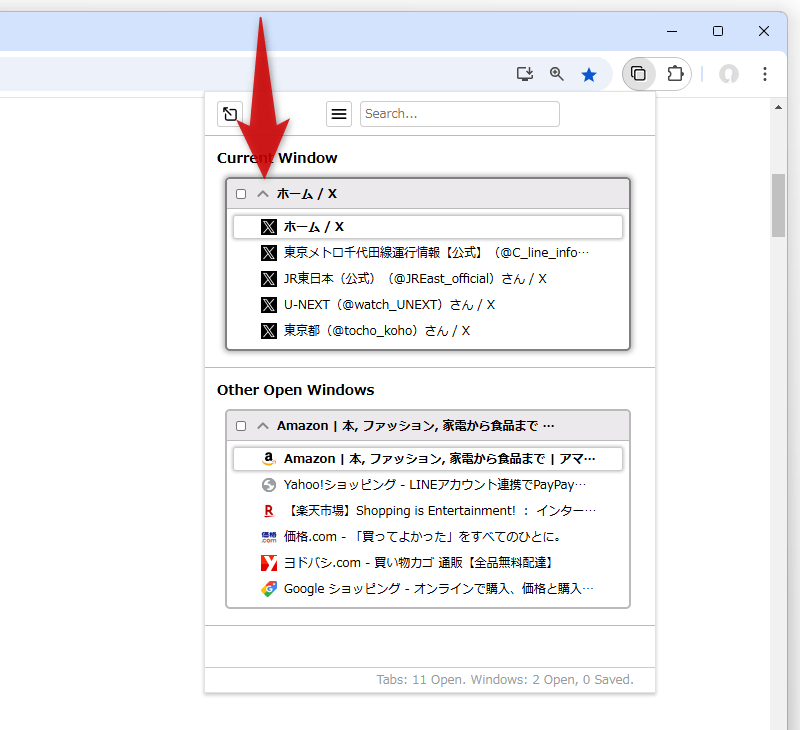The image size is (800, 730).
Task: Click the Google Shopping tag favicon
Action: coord(269,589)
